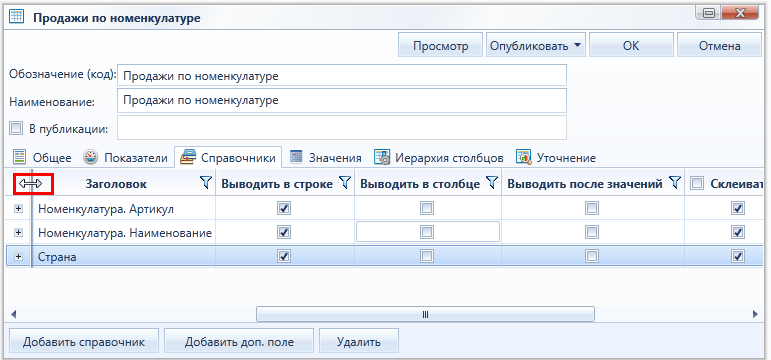771x360 pixels.
Task: Open filter for Выводить в строке column
Action: tap(346, 183)
